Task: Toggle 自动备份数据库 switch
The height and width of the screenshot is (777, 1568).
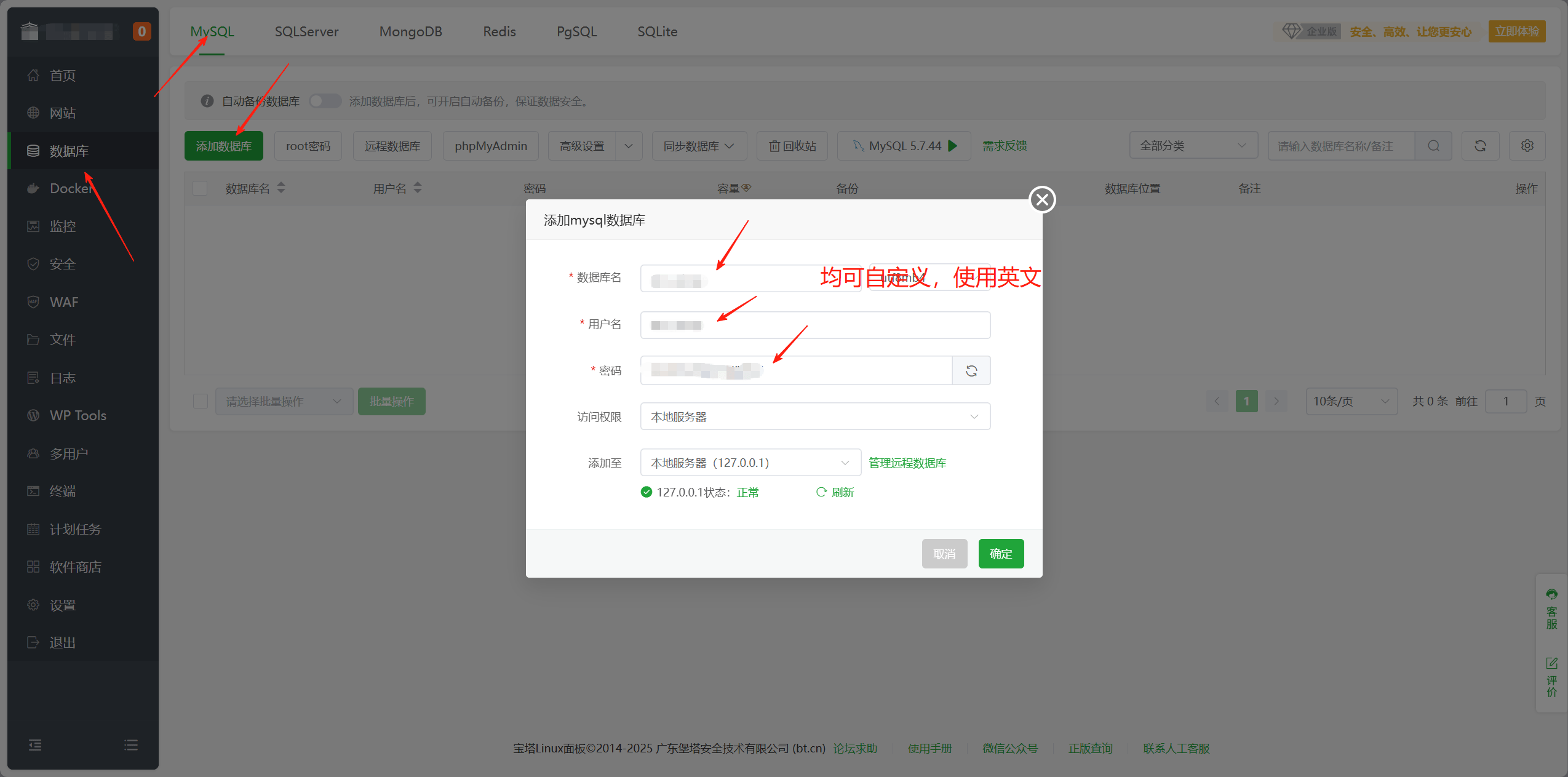Action: pos(325,101)
